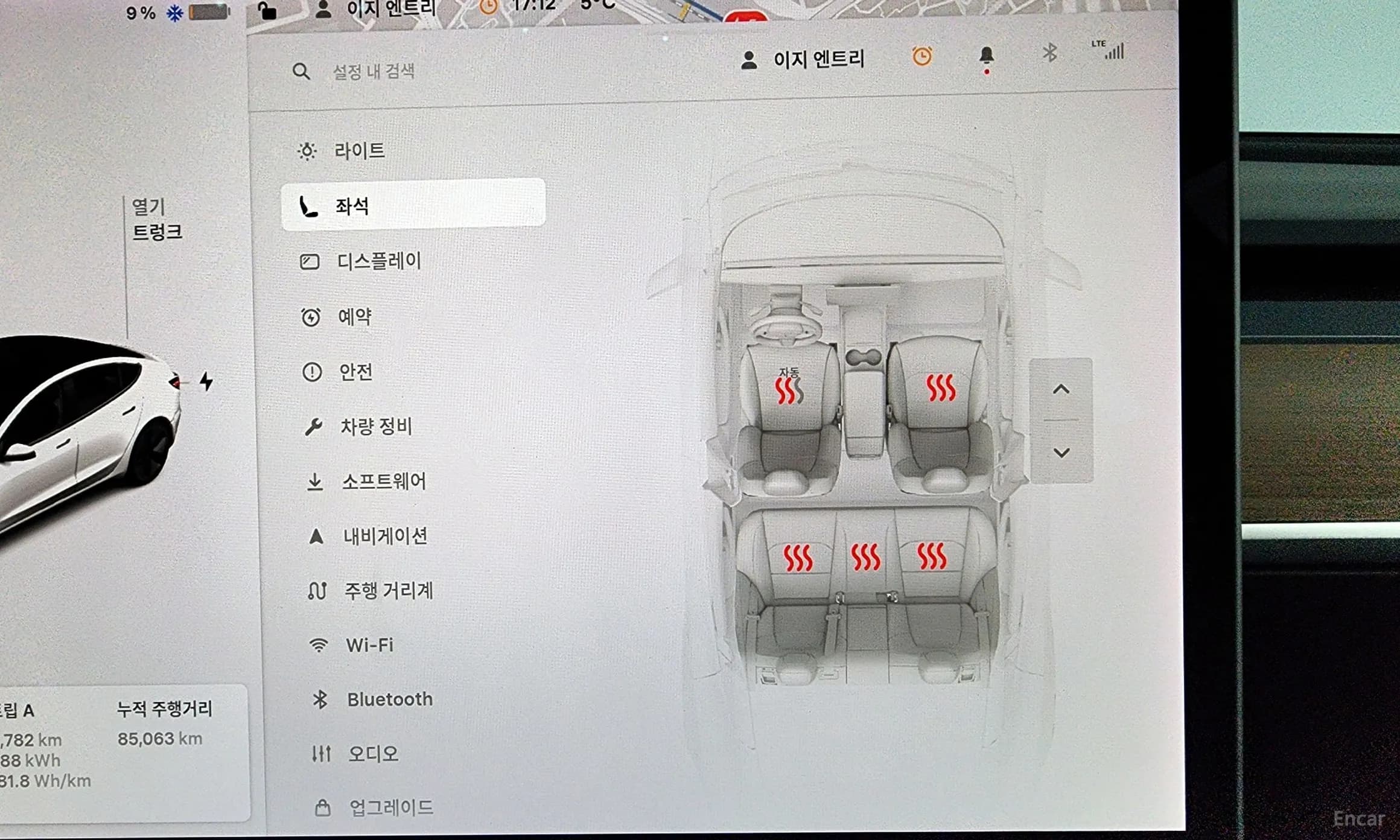Viewport: 1400px width, 840px height.
Task: Open the 업그레이드 menu entry
Action: [x=390, y=807]
